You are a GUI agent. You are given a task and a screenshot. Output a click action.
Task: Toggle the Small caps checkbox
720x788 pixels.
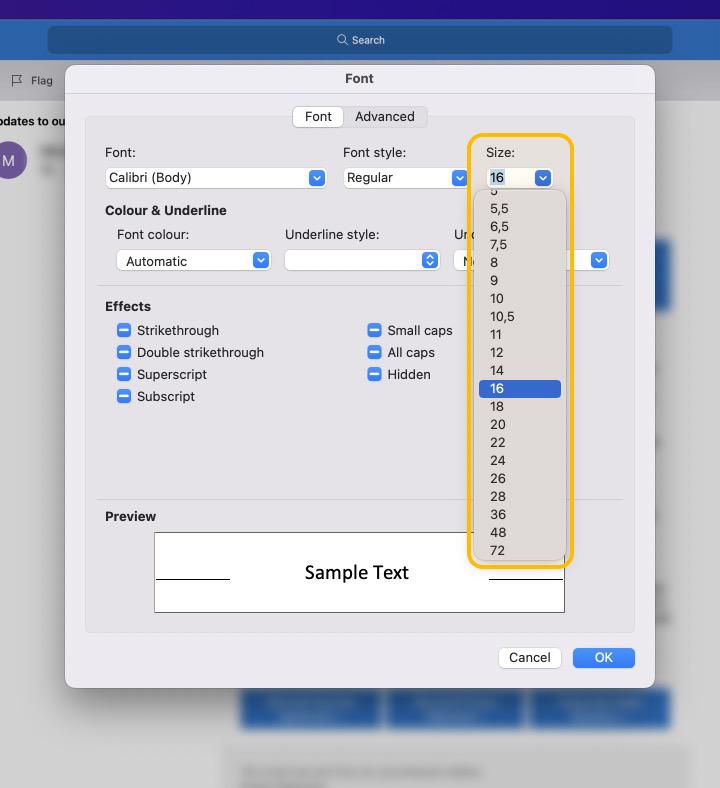pos(374,330)
